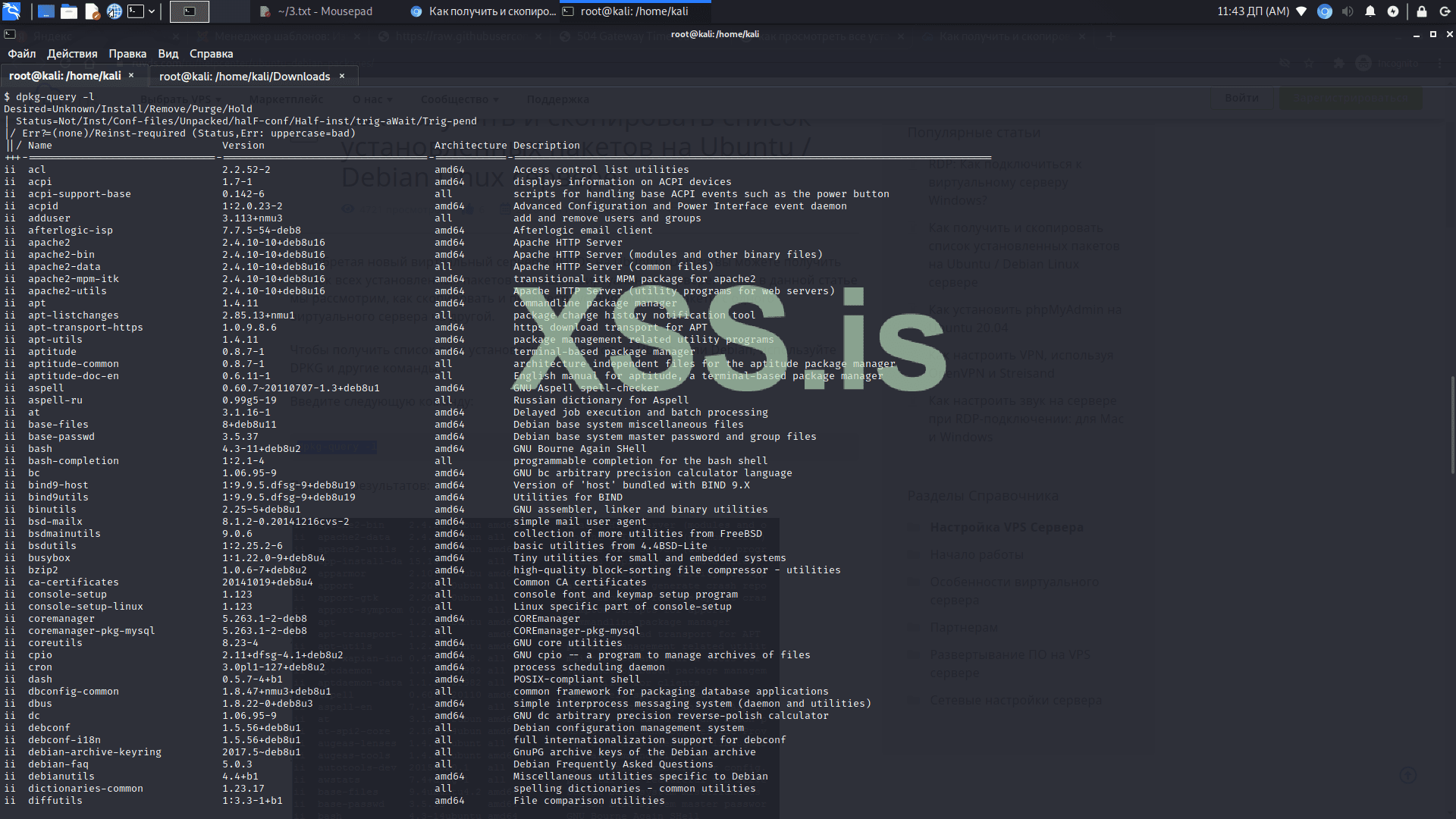
Task: Close the root@kali: /home/kali tab
Action: (131, 76)
